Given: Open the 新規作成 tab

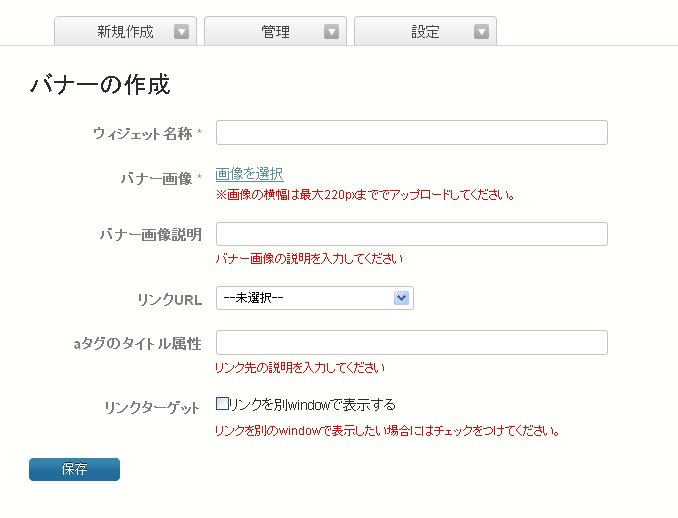Looking at the screenshot, I should [x=125, y=31].
